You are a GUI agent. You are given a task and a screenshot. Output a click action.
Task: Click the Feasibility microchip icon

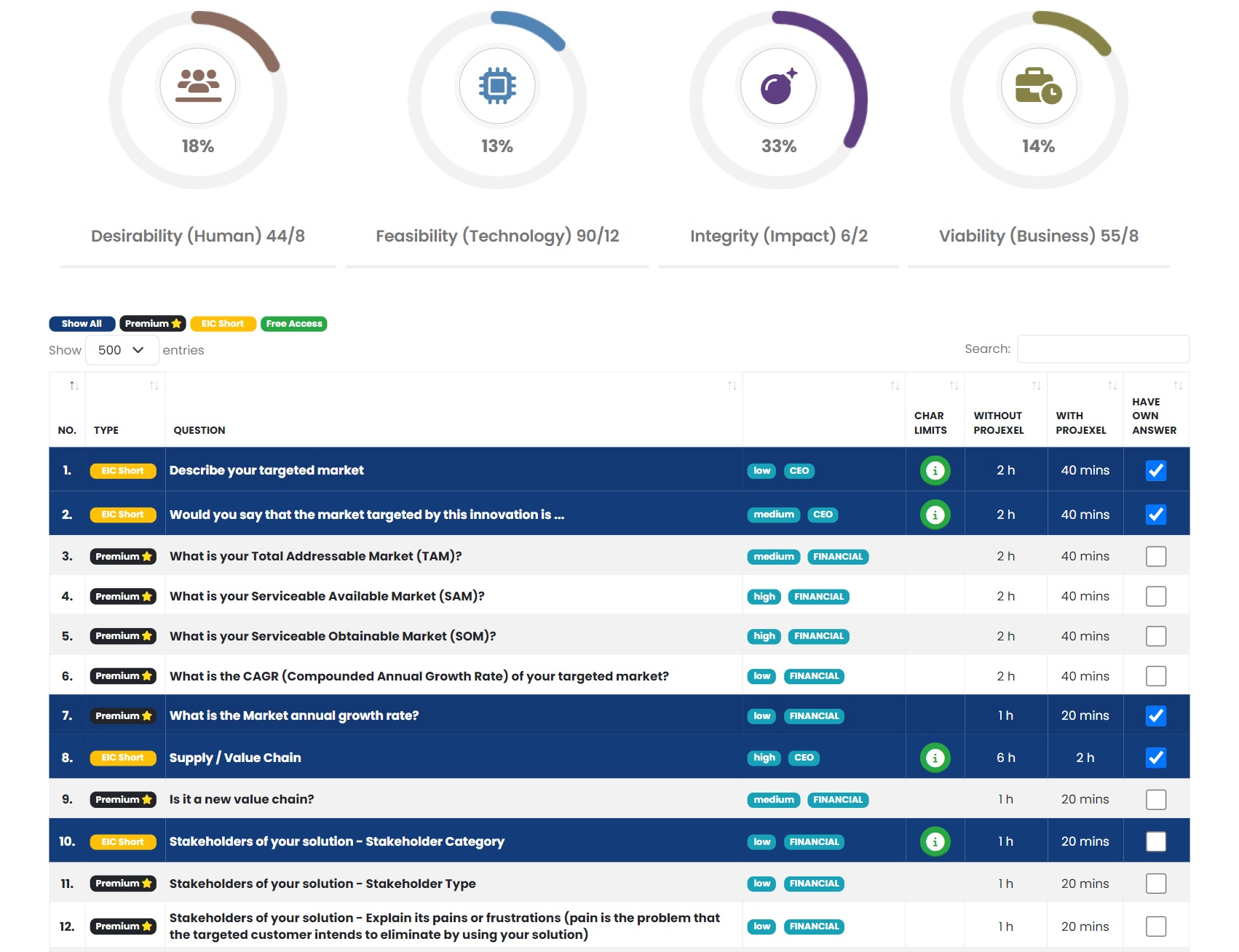pyautogui.click(x=497, y=85)
